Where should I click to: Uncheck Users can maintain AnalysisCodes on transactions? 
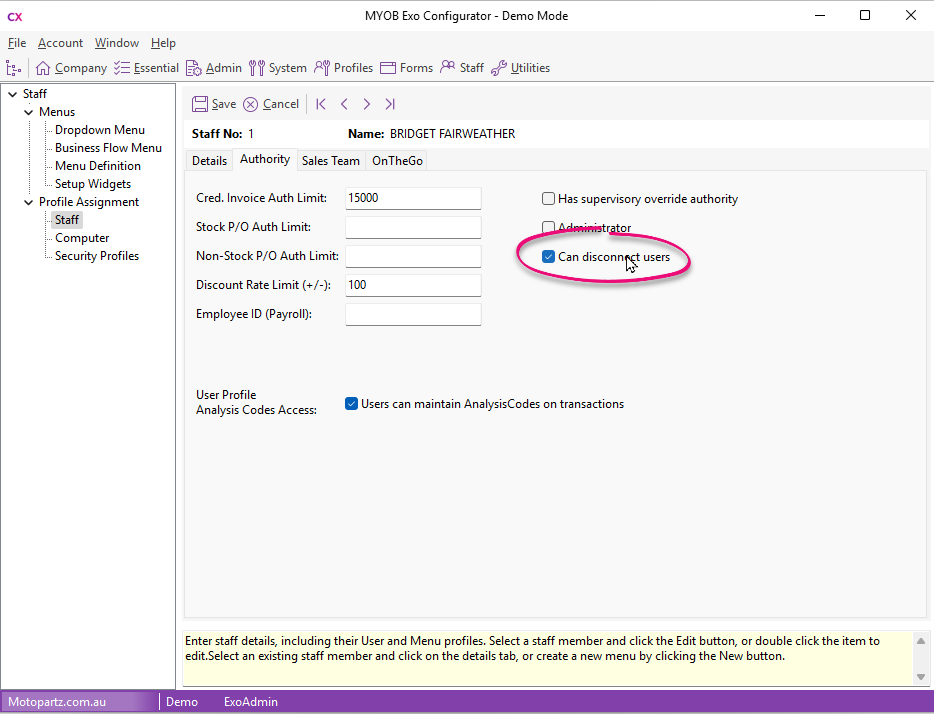(351, 404)
